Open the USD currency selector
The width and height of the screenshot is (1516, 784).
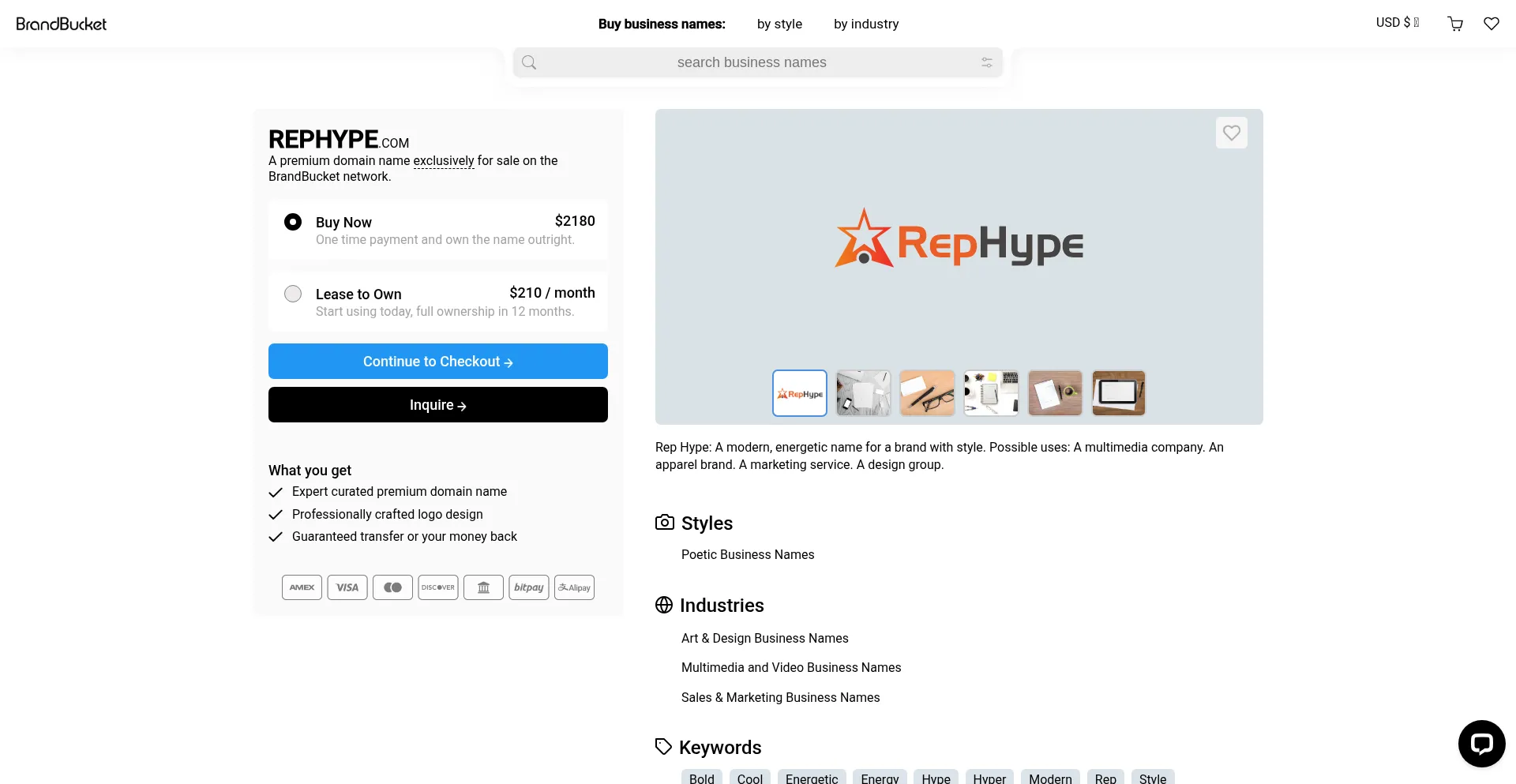click(x=1397, y=22)
